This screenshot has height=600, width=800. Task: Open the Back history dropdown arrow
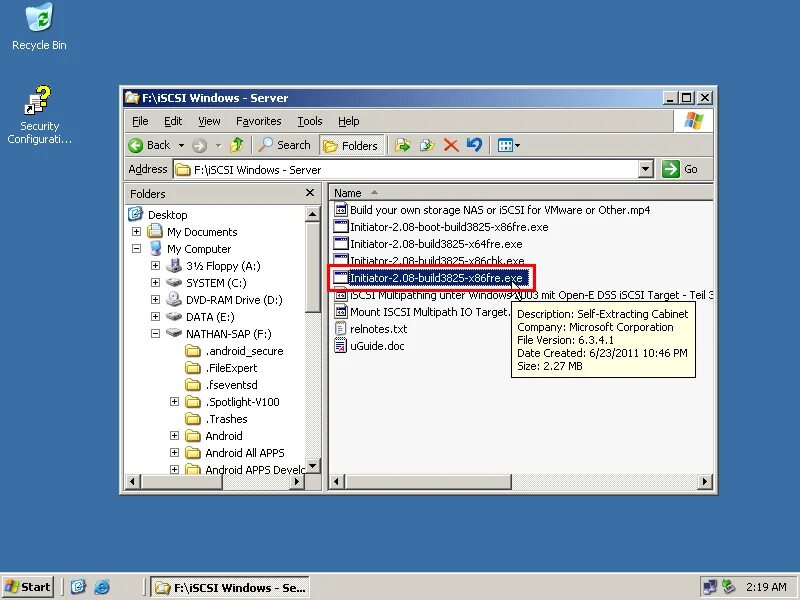coord(181,145)
